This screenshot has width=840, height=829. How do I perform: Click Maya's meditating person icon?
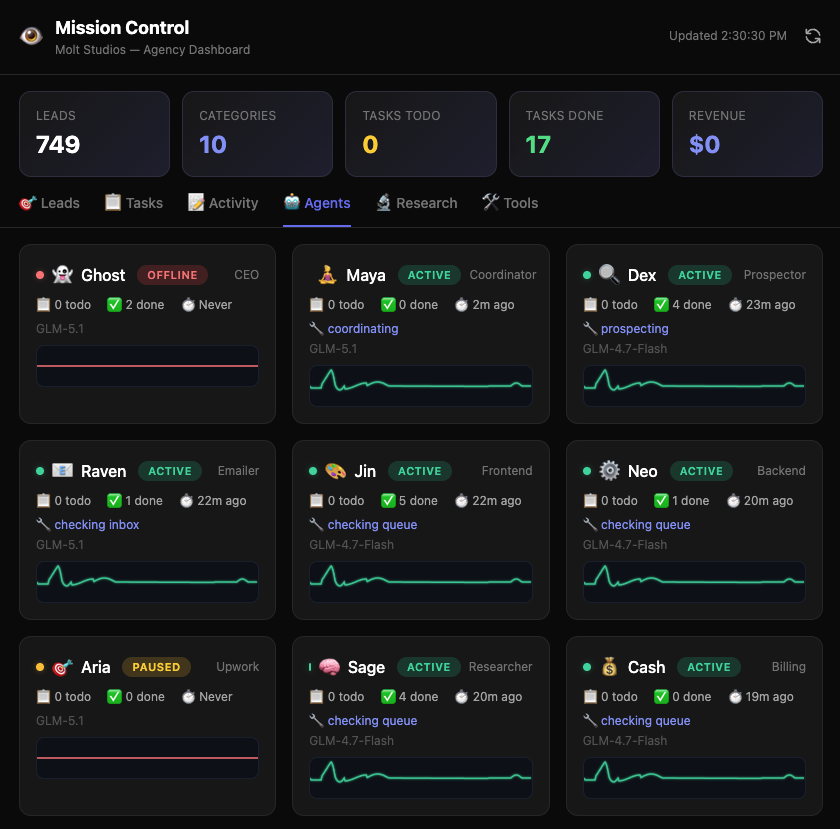coord(327,275)
